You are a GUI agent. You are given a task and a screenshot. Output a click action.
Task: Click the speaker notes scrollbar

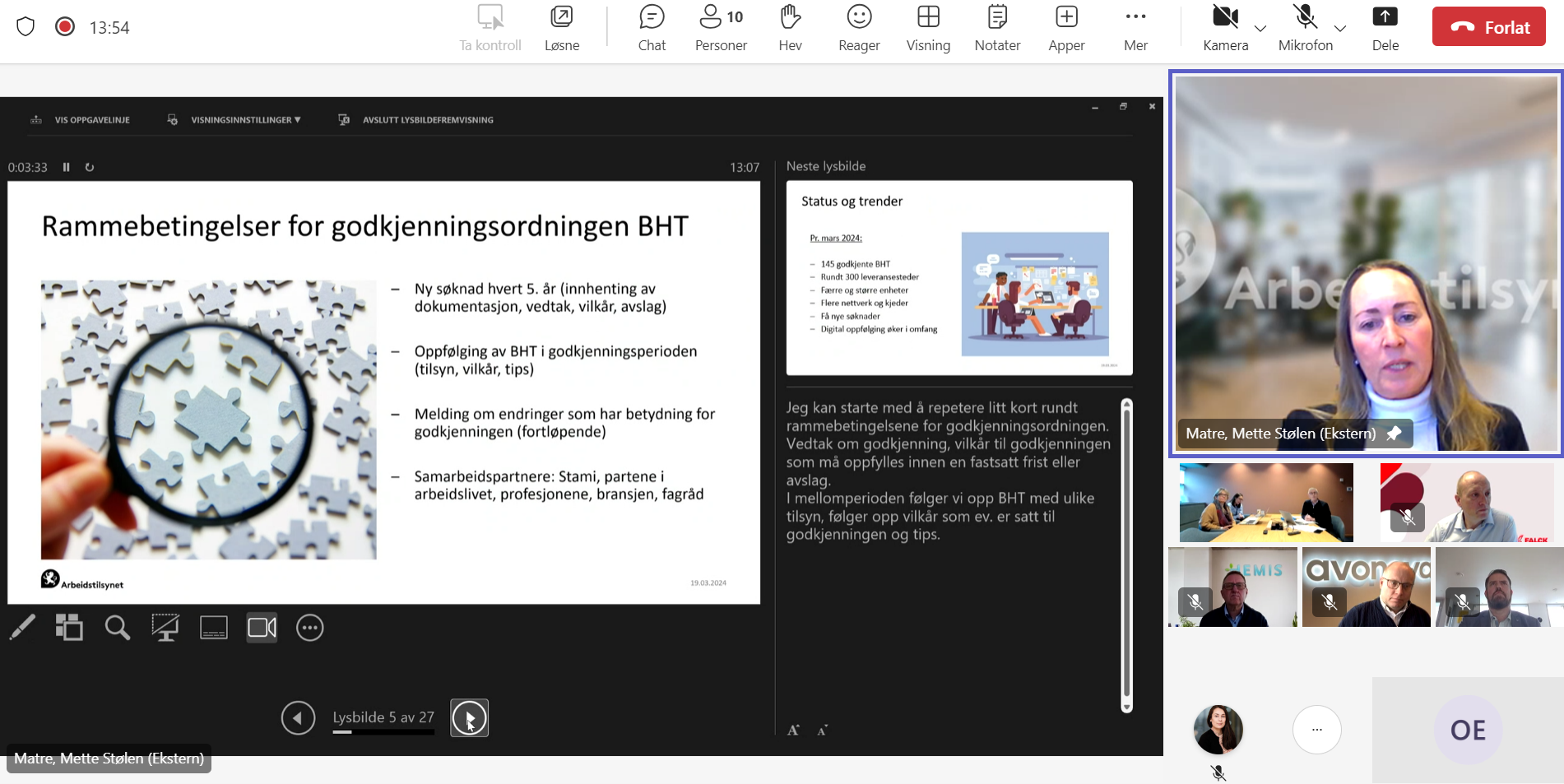pyautogui.click(x=1126, y=555)
